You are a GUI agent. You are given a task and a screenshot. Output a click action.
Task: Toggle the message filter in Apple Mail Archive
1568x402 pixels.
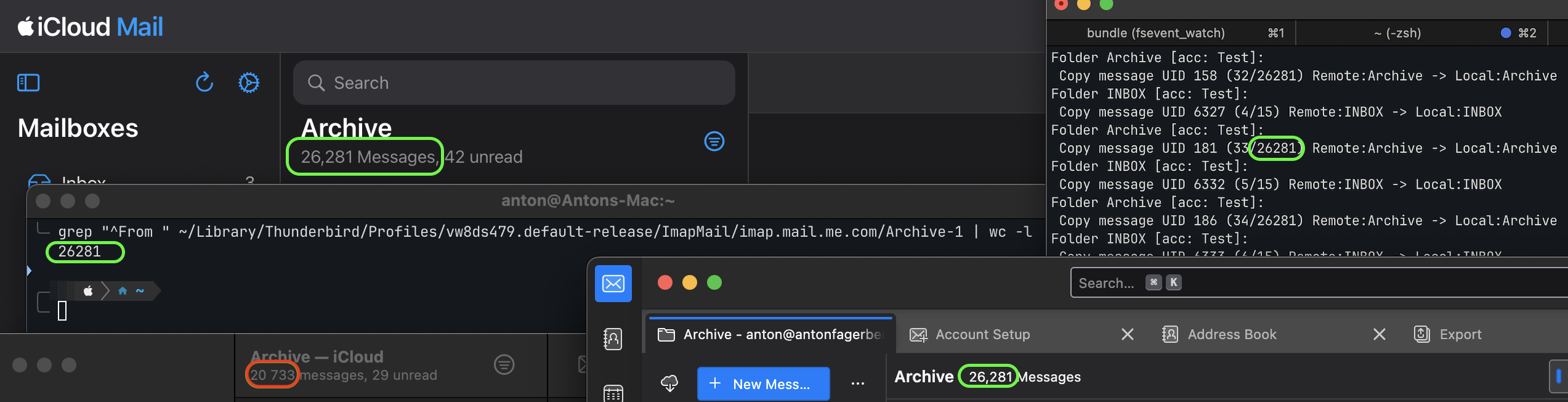pyautogui.click(x=504, y=365)
